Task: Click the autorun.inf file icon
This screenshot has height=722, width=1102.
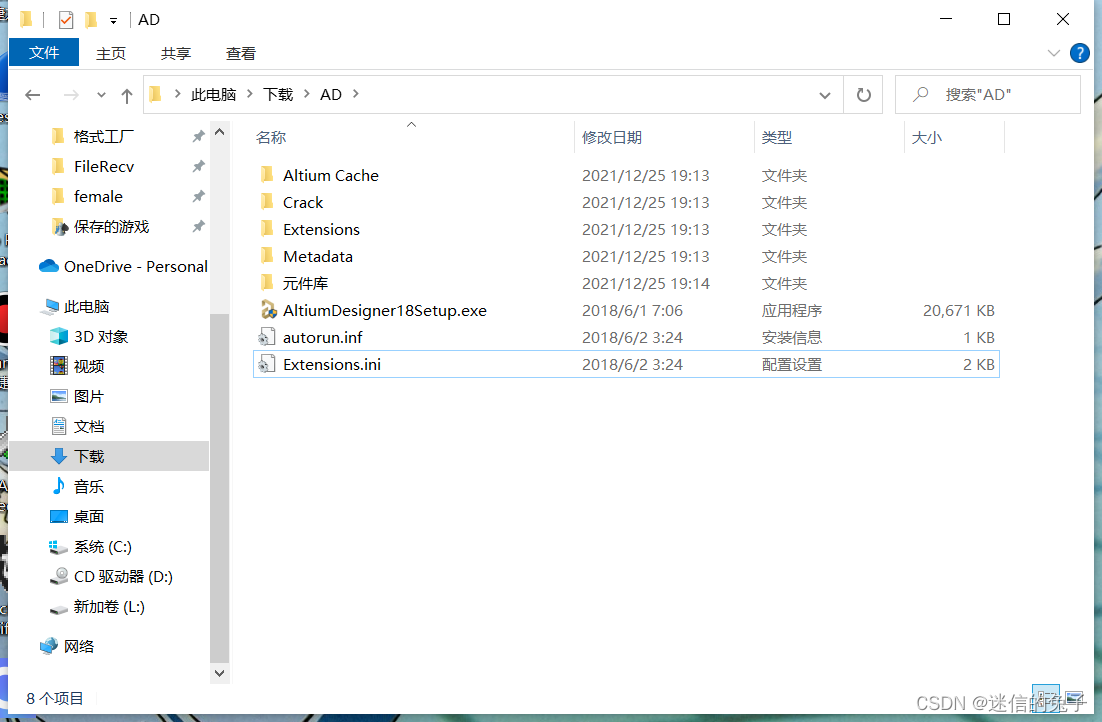Action: tap(267, 337)
